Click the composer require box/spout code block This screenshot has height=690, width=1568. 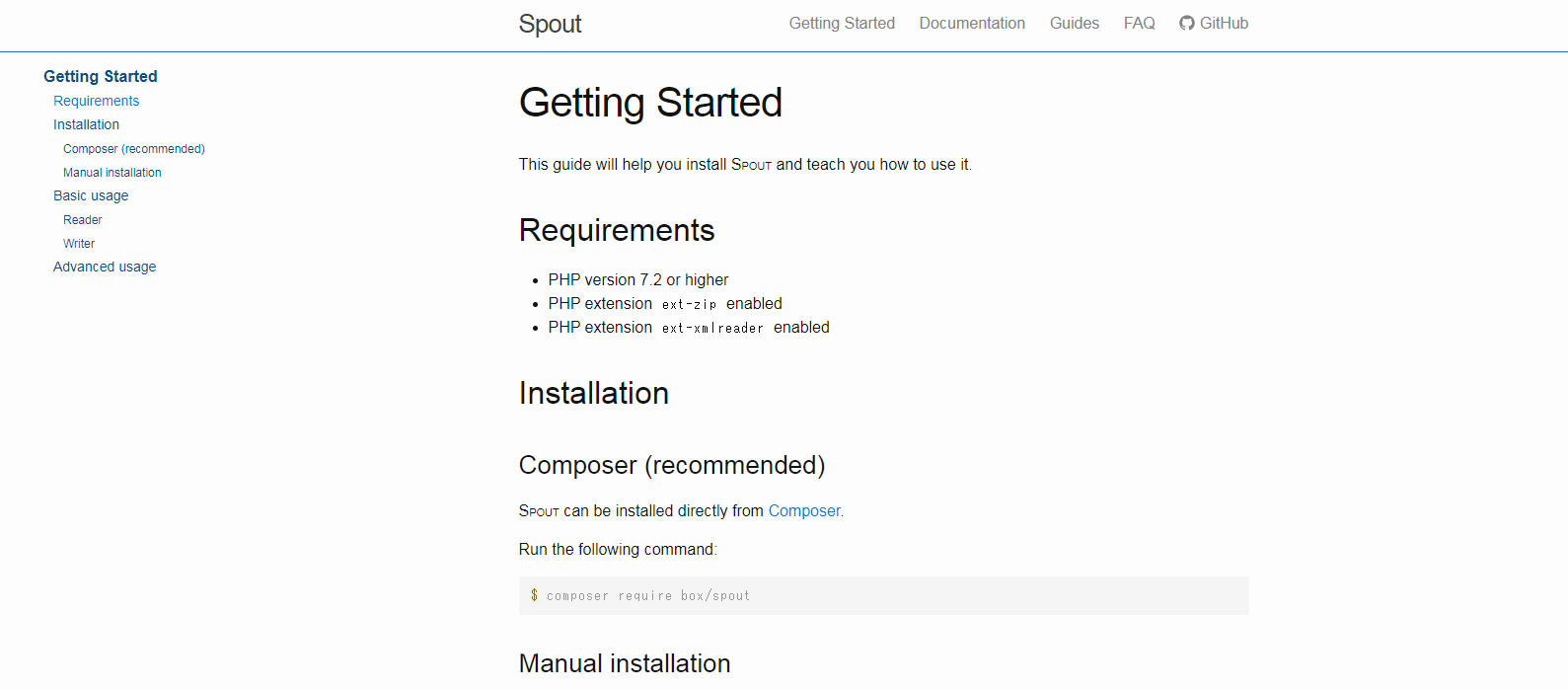click(x=884, y=595)
